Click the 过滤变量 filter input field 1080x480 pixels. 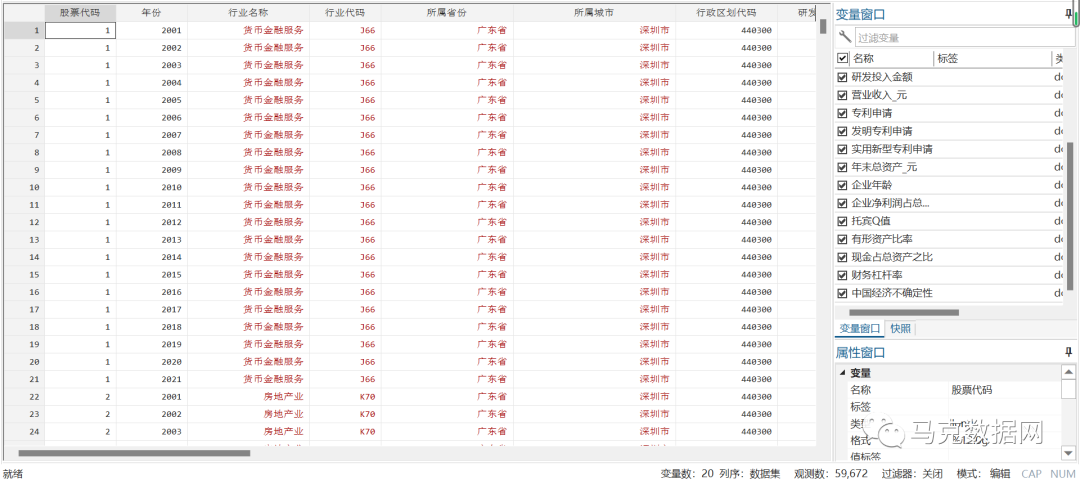pyautogui.click(x=964, y=38)
